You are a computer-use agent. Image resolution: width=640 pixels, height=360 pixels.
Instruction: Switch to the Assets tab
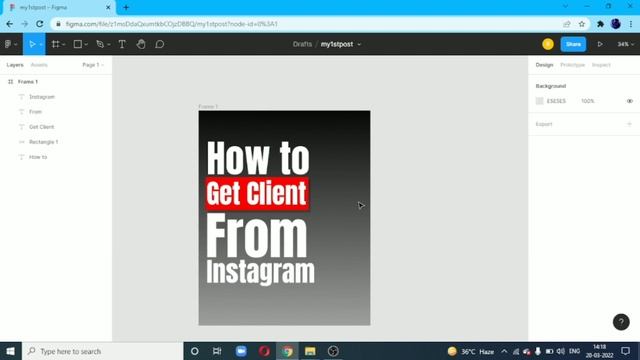(39, 65)
